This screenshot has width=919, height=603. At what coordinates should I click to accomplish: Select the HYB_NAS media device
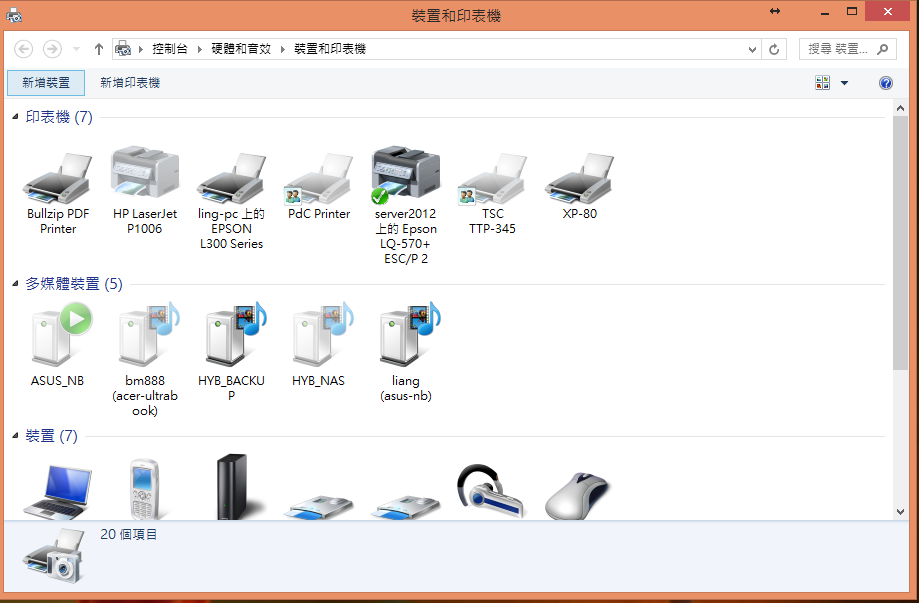tap(322, 335)
